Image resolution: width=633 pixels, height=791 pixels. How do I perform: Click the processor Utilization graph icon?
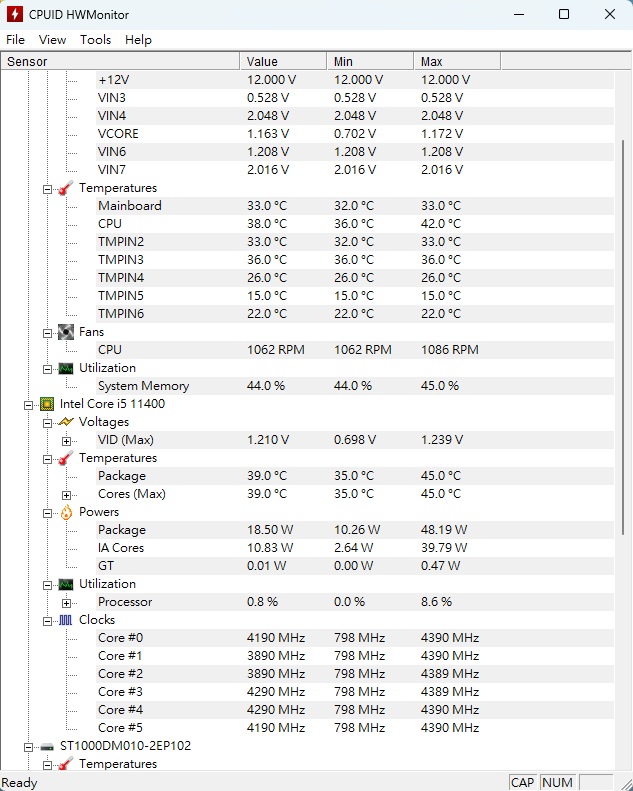[x=66, y=584]
